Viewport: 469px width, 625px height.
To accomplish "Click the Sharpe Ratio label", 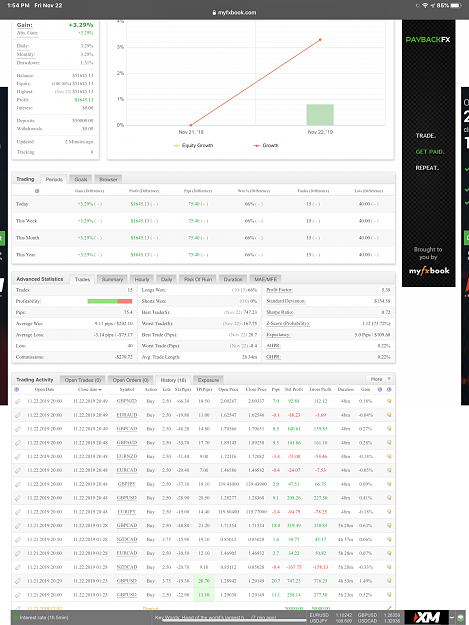I will tap(279, 312).
